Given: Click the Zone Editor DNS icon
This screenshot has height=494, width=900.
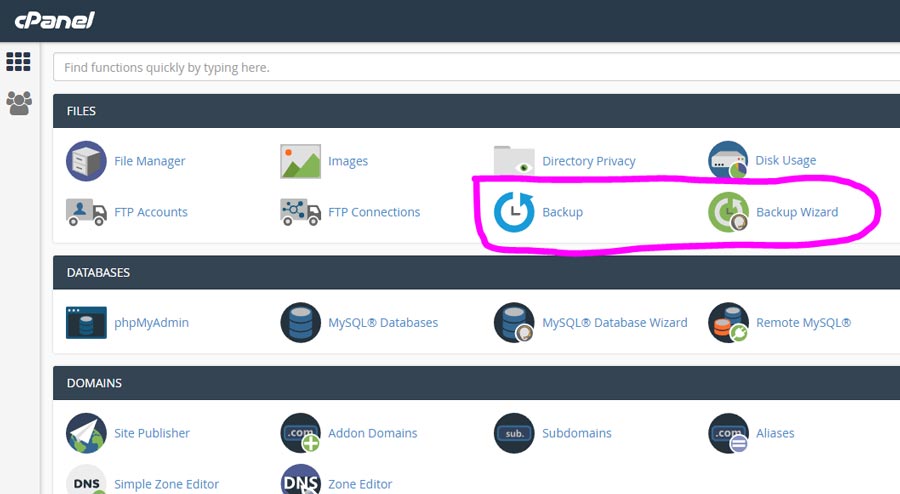Looking at the screenshot, I should [300, 480].
